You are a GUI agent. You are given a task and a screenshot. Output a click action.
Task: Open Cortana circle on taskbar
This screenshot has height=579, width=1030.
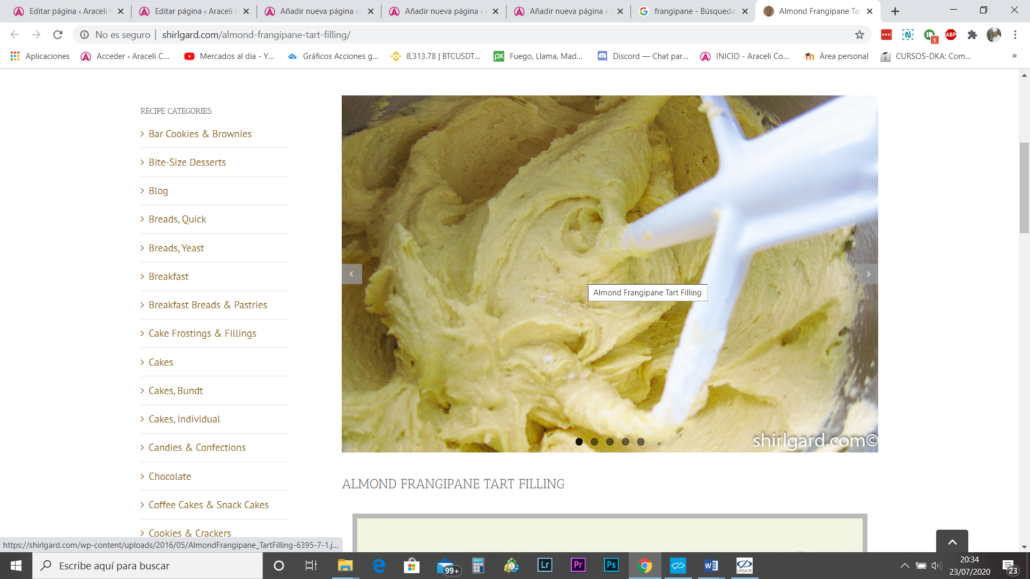point(279,565)
